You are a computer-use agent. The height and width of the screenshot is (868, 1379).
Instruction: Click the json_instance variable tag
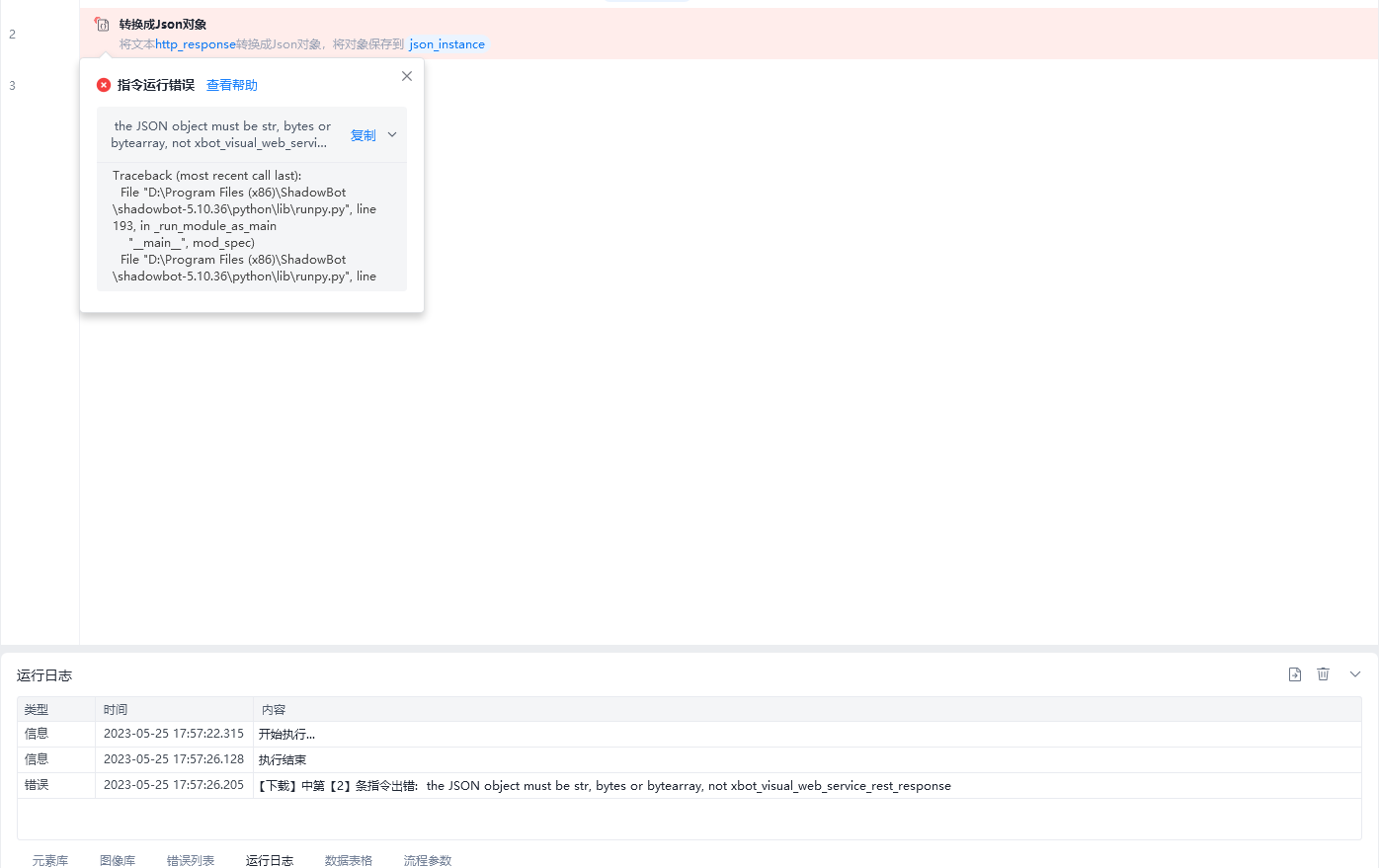[x=447, y=44]
